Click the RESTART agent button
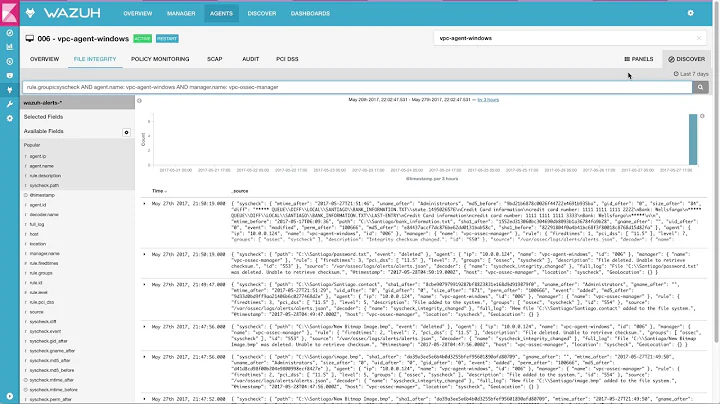This screenshot has width=720, height=404. [x=167, y=39]
